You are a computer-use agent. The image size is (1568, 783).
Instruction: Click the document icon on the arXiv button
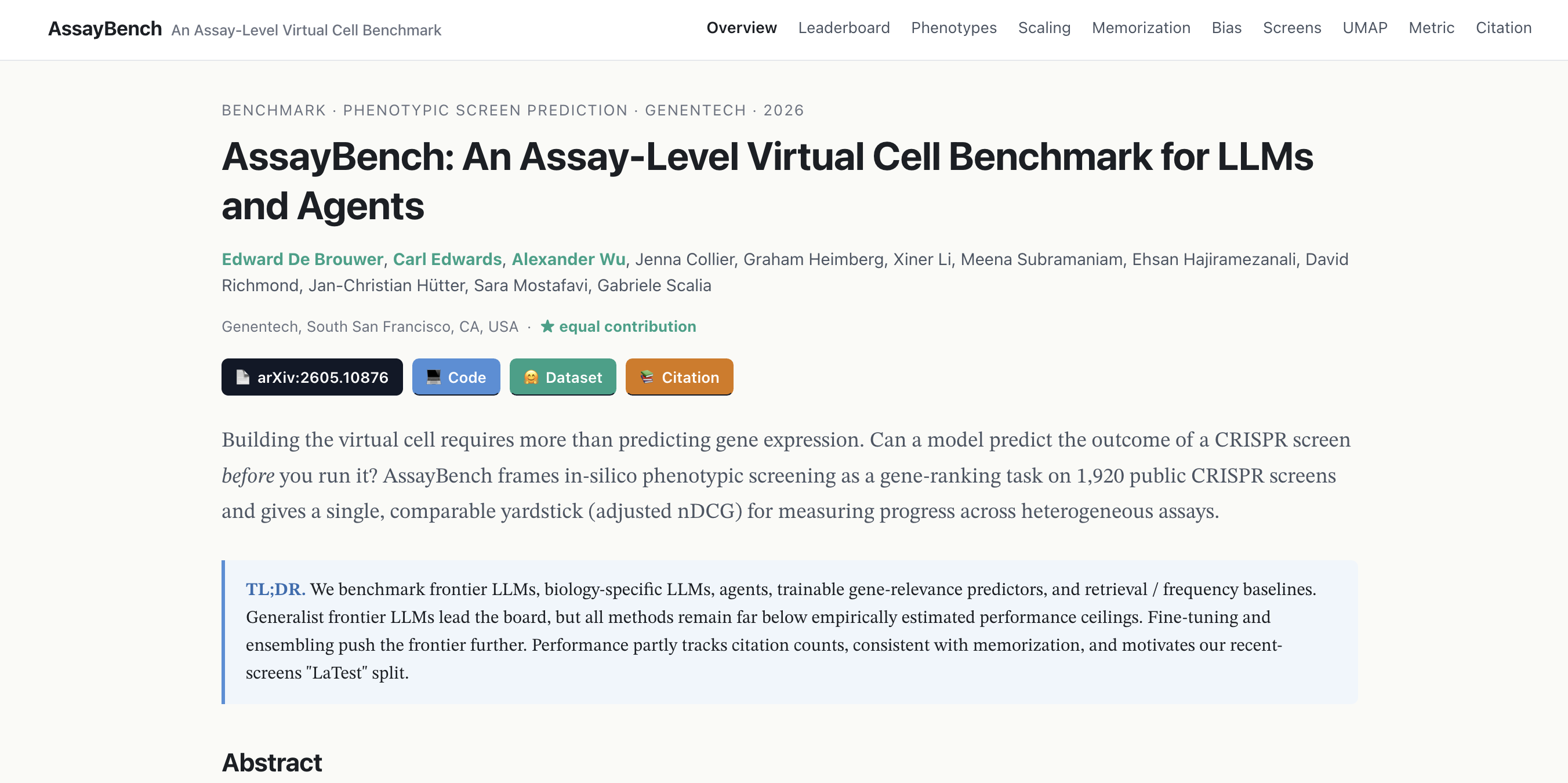pyautogui.click(x=243, y=377)
